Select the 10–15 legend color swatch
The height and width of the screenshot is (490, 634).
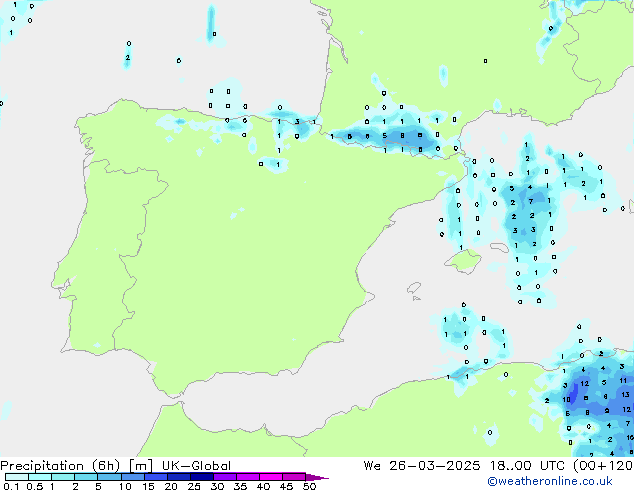(x=133, y=477)
